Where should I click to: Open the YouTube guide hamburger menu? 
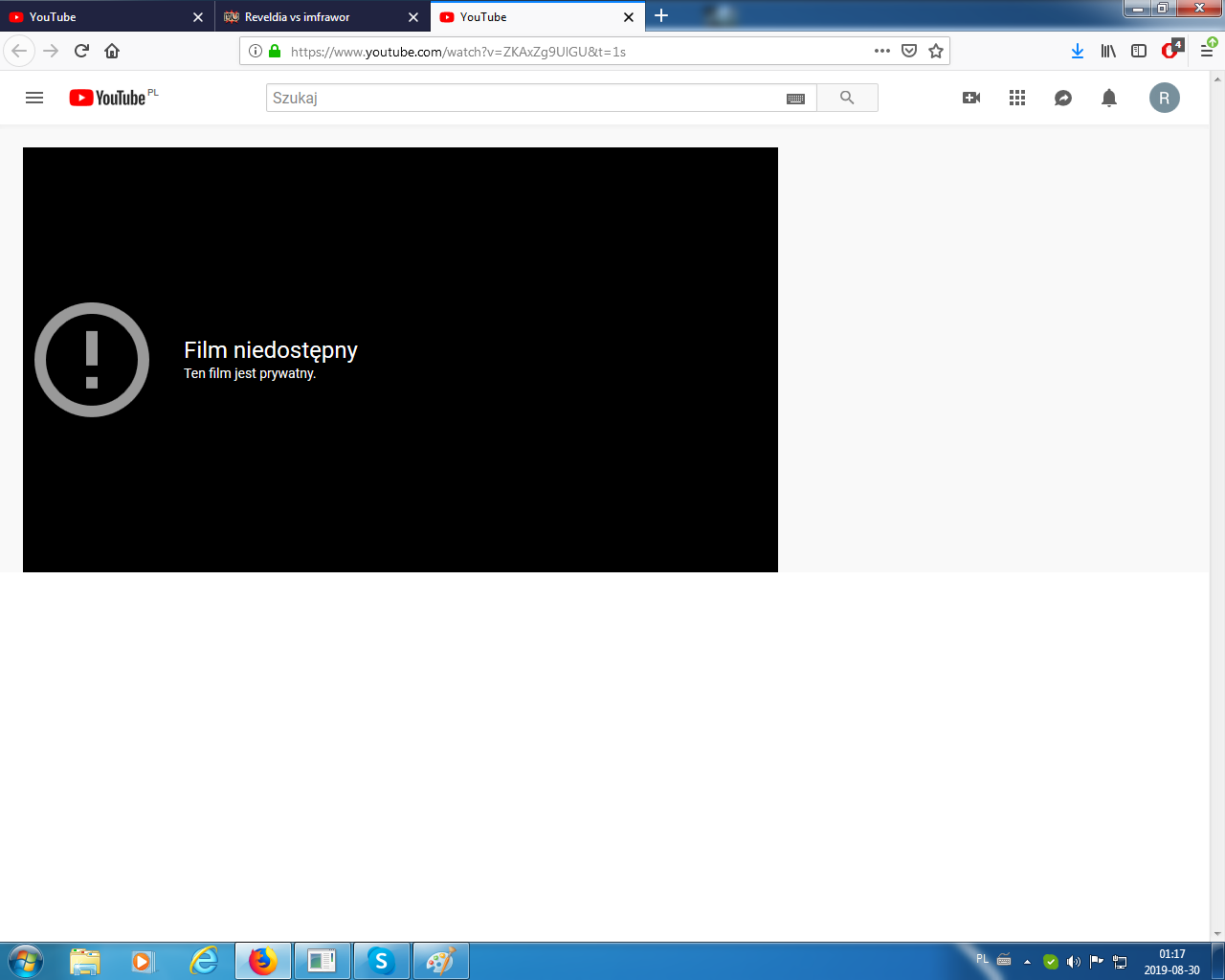click(34, 98)
